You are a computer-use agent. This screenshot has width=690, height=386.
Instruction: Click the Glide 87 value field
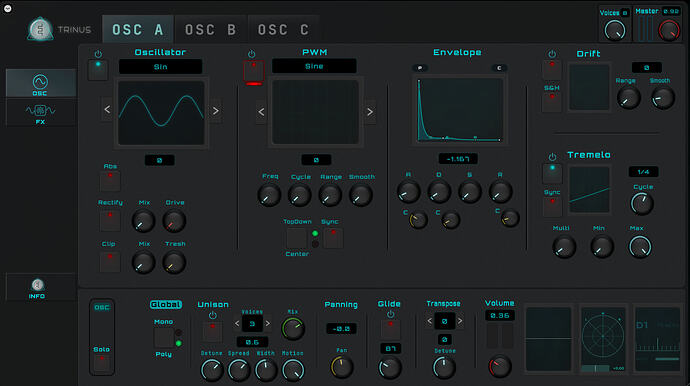point(390,349)
